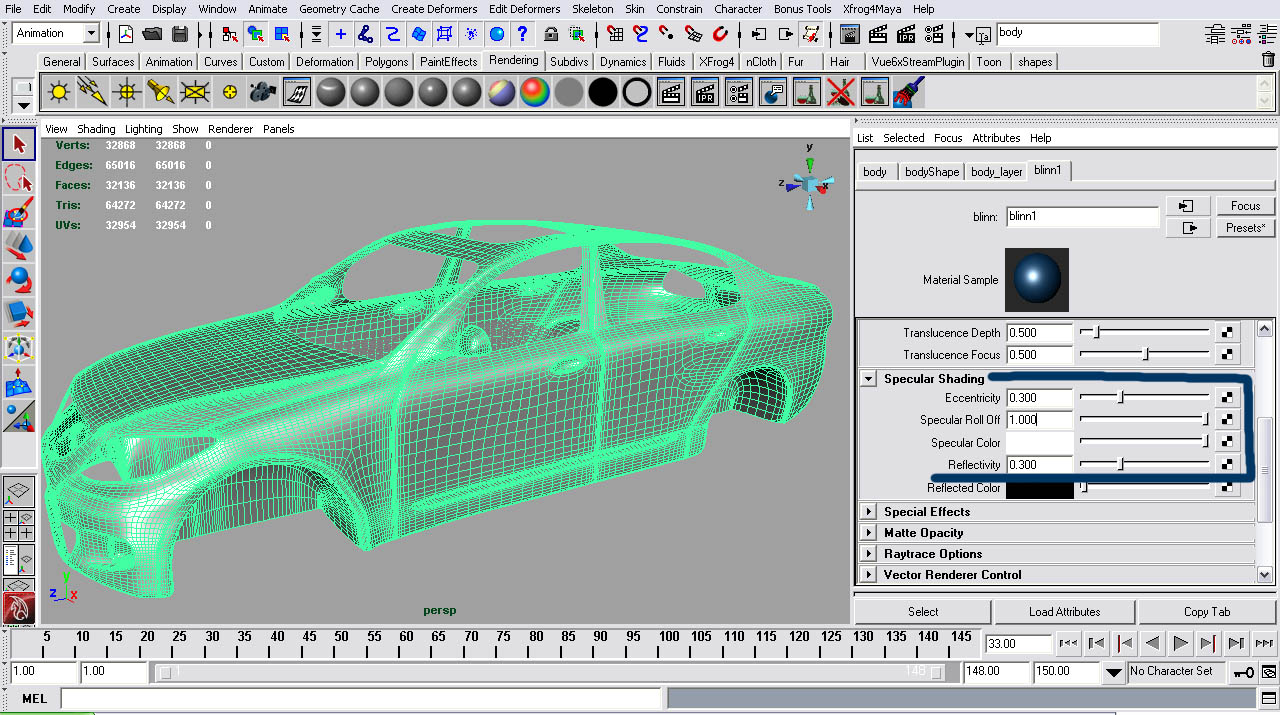
Task: Toggle select by hierarchy mode
Action: coord(231,34)
